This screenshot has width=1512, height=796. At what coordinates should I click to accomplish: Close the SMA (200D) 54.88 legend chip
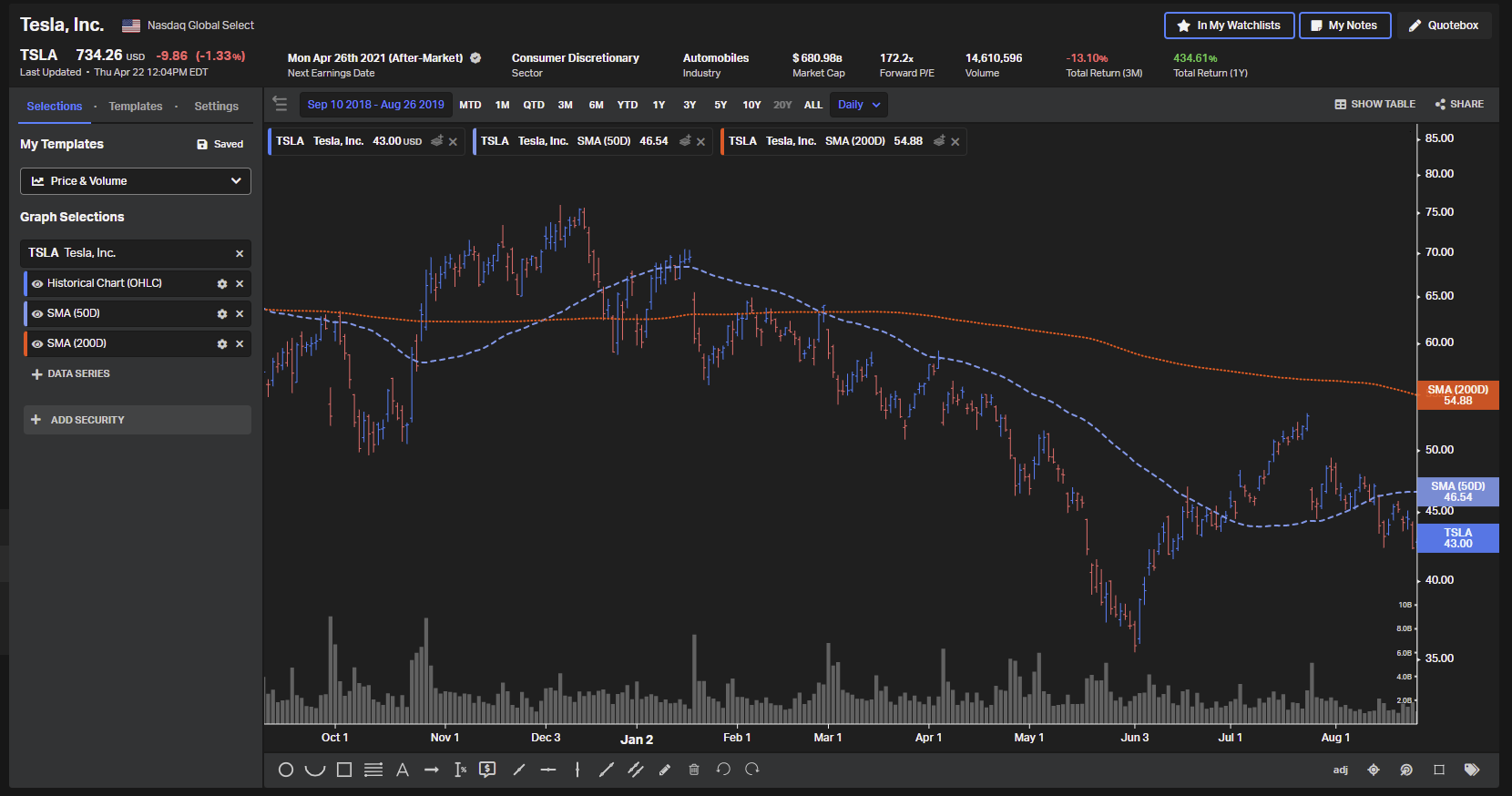click(x=955, y=141)
